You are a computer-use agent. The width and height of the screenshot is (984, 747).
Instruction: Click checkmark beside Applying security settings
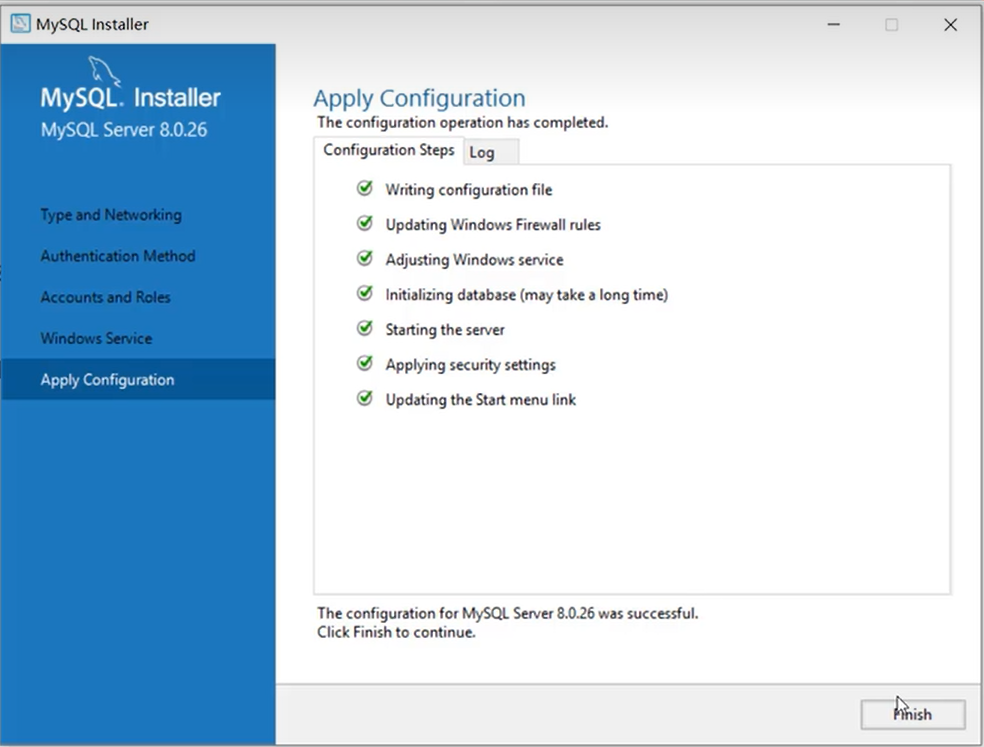365,363
